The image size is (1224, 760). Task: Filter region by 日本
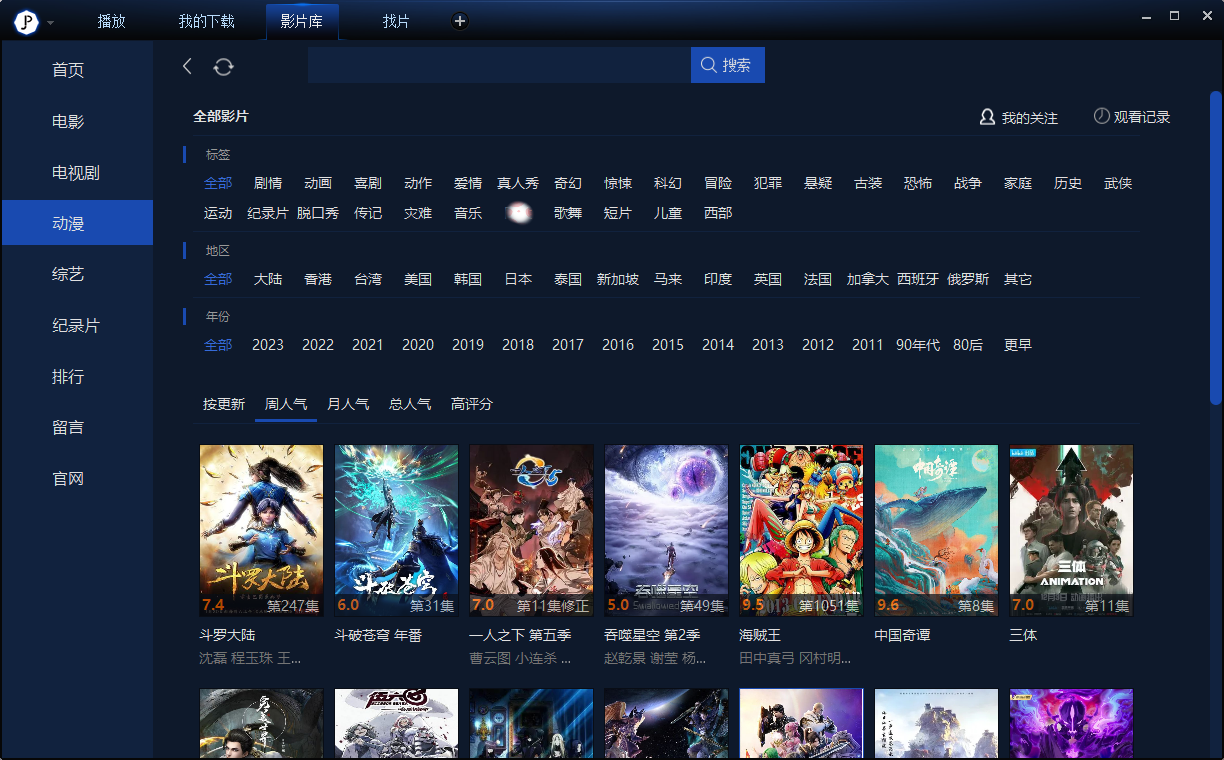tap(518, 279)
